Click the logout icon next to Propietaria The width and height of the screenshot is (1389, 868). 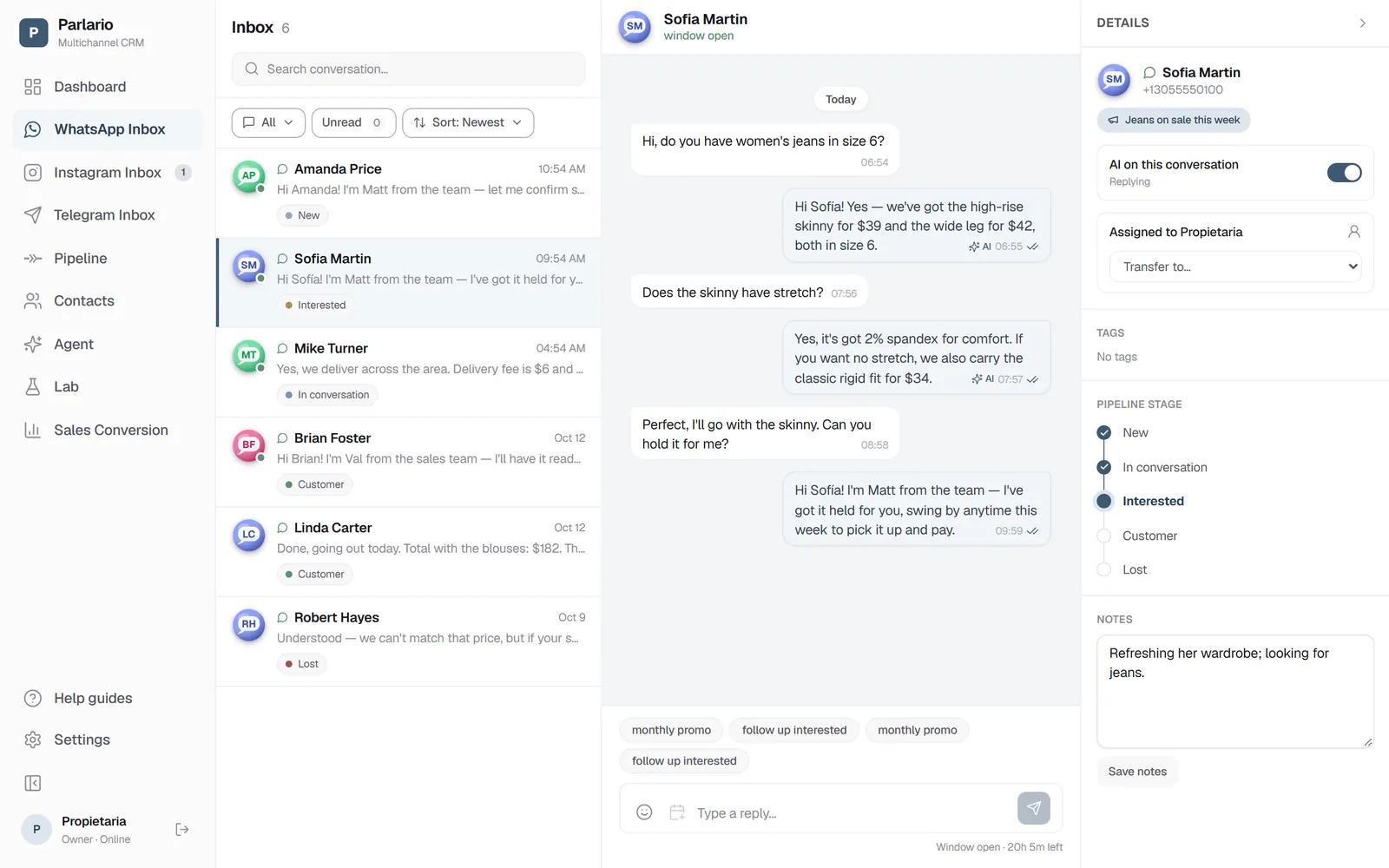pos(182,830)
